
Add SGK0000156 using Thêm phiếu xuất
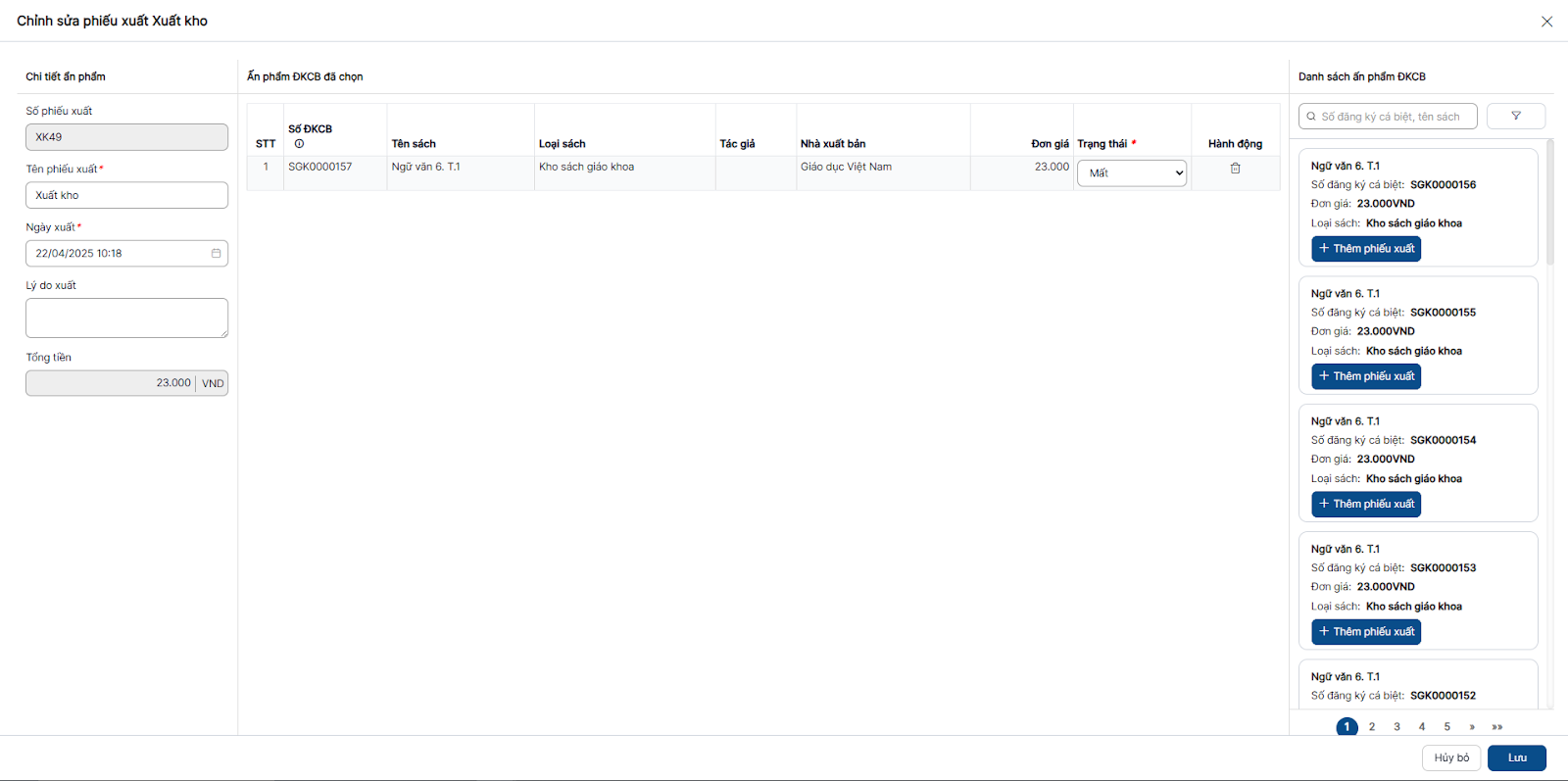pos(1366,249)
